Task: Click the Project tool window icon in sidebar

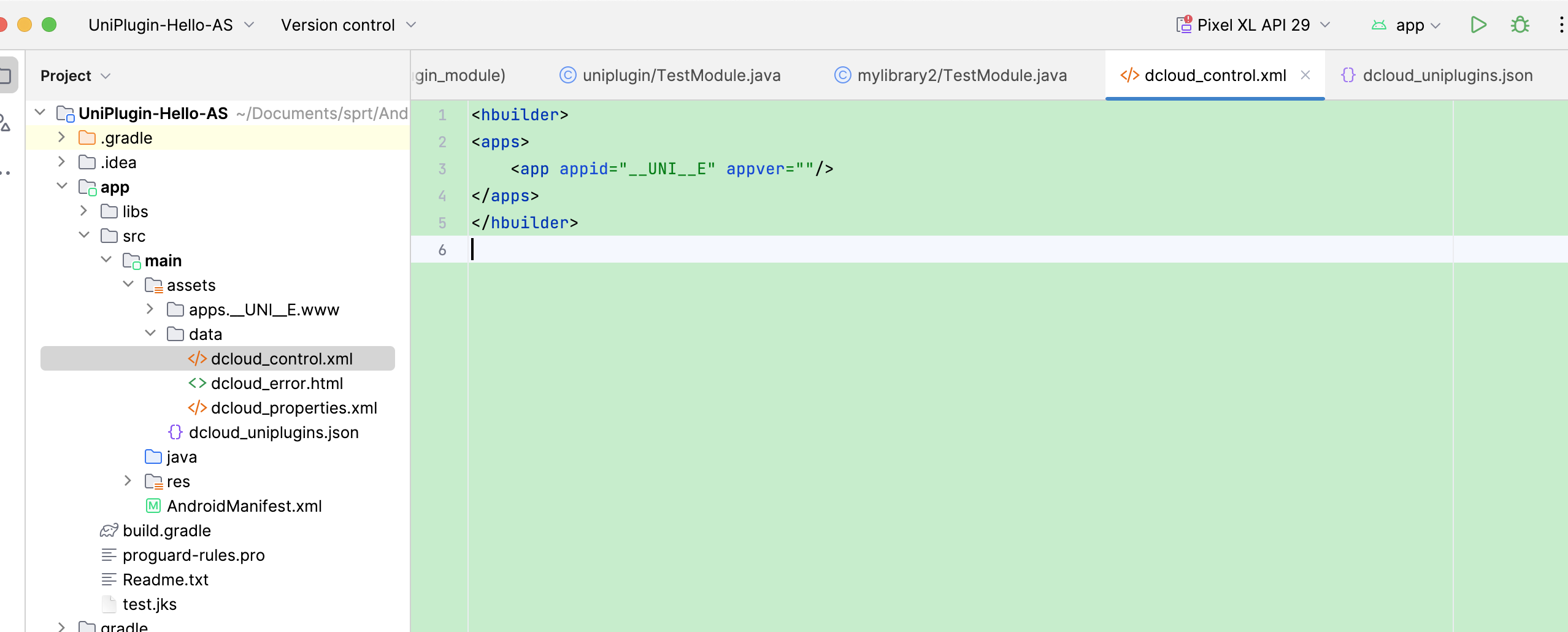Action: pyautogui.click(x=6, y=76)
